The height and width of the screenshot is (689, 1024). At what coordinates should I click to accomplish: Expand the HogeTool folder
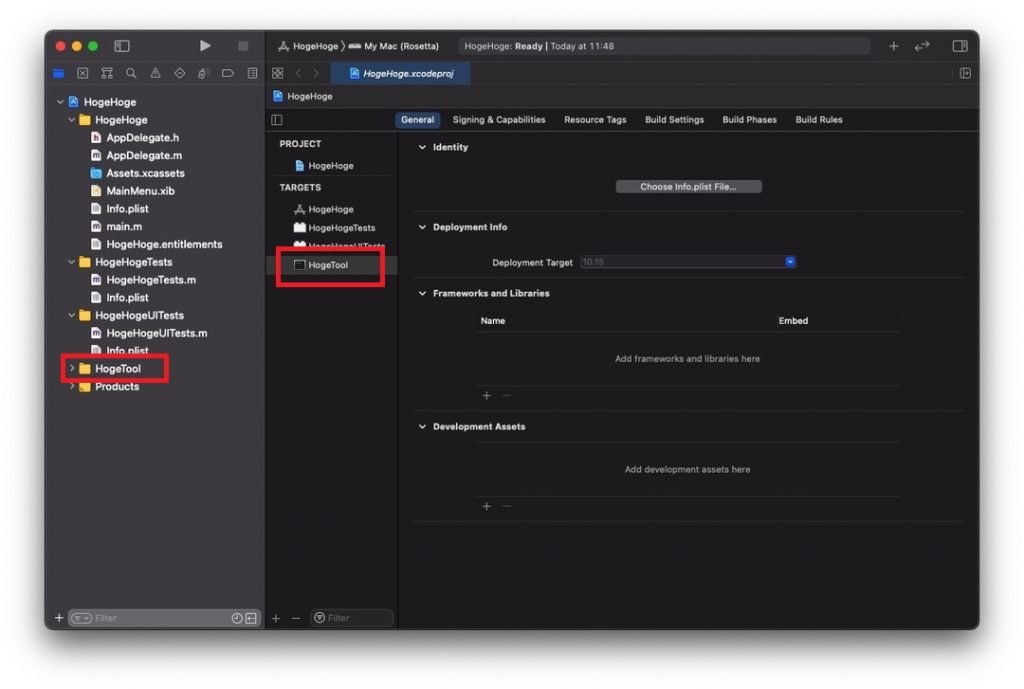(72, 368)
